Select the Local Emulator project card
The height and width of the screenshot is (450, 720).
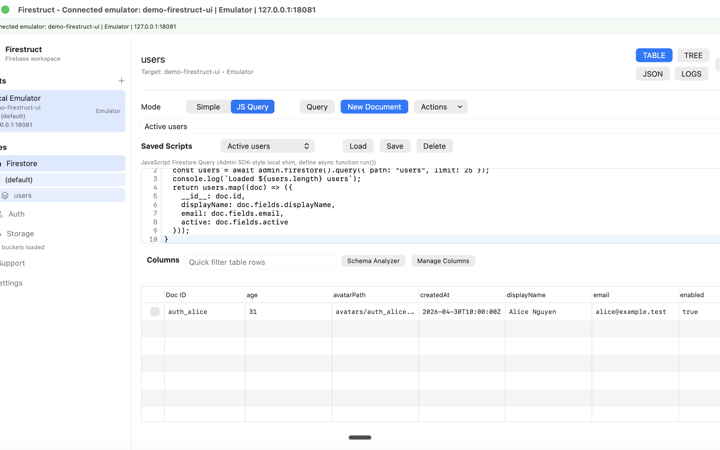click(x=62, y=111)
